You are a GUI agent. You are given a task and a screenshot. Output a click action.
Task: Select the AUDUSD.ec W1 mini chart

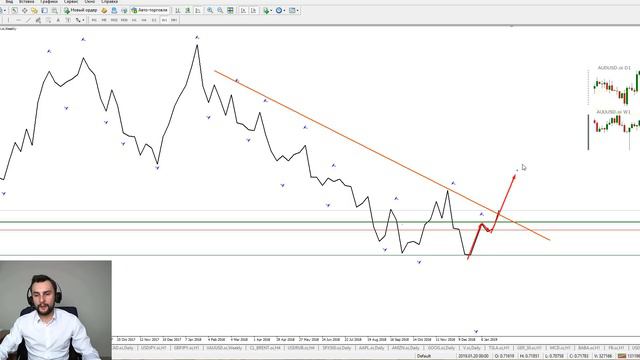click(614, 129)
